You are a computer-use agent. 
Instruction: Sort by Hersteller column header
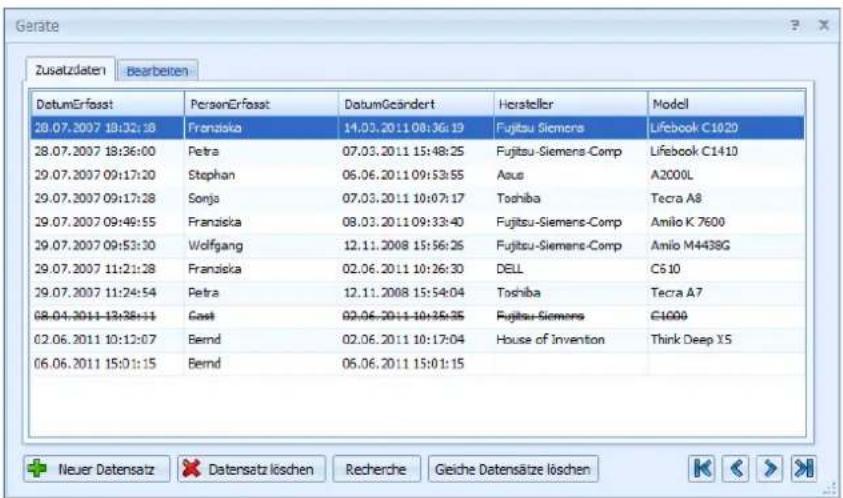pos(570,104)
